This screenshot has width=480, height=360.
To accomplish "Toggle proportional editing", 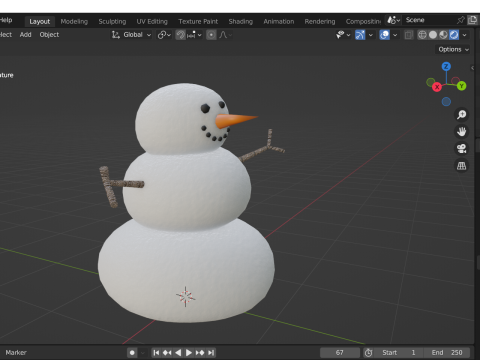I will (x=211, y=35).
